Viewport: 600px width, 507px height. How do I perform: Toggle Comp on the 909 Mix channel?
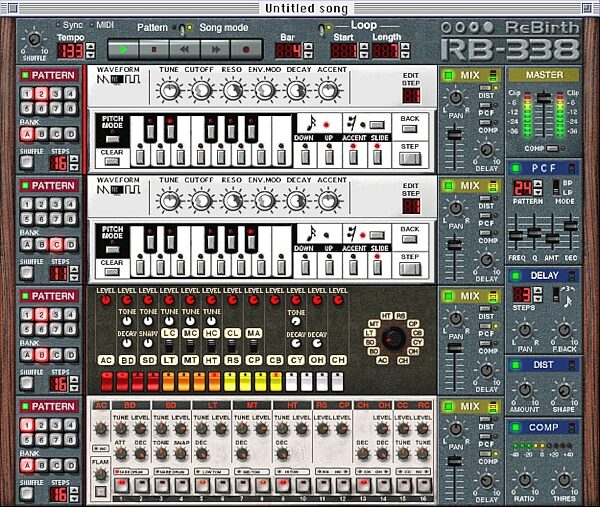pos(486,454)
